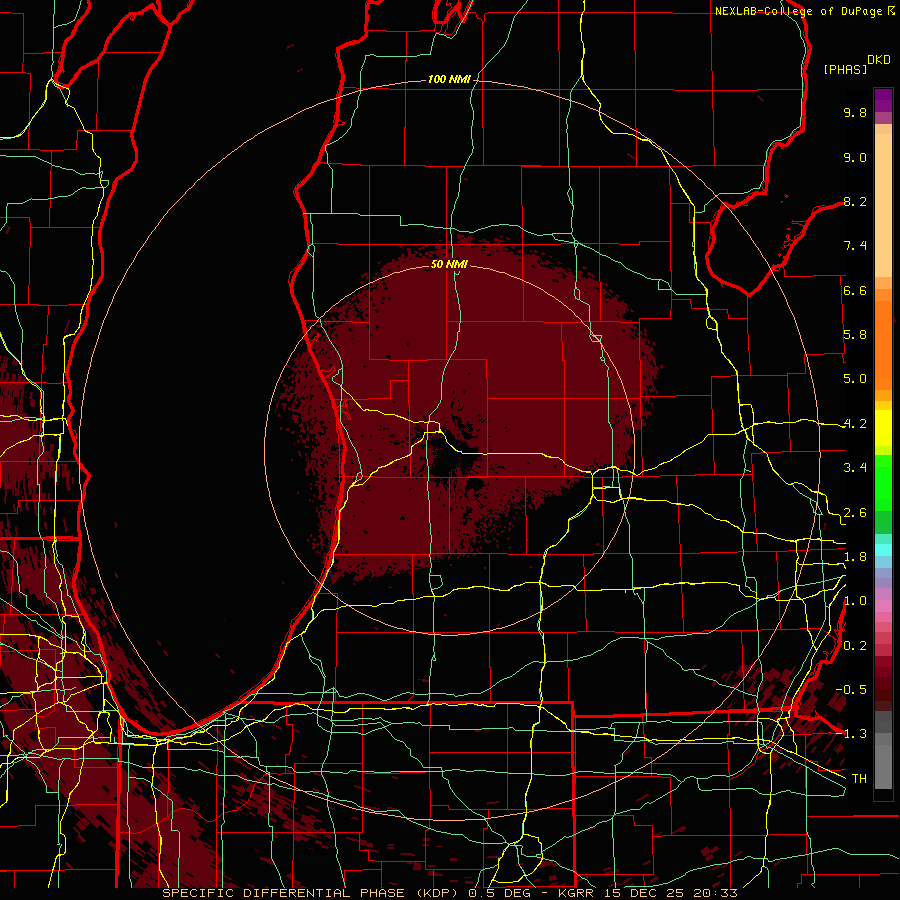Click the NEXLAB-College of DuPage label
This screenshot has height=900, width=900.
pyautogui.click(x=799, y=11)
